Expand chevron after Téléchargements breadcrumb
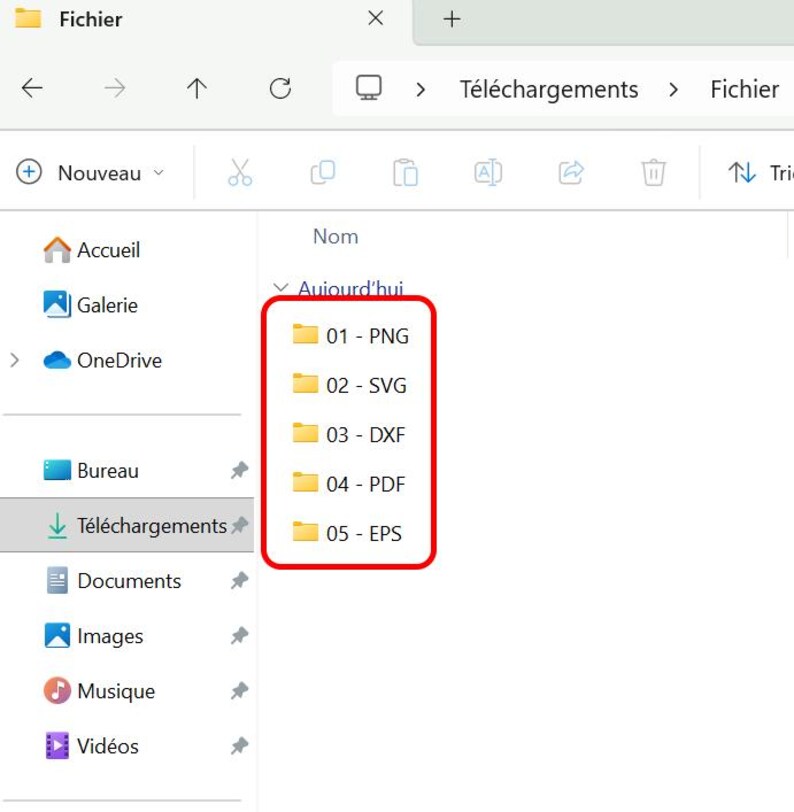Screen dimensions: 794x812 (673, 90)
